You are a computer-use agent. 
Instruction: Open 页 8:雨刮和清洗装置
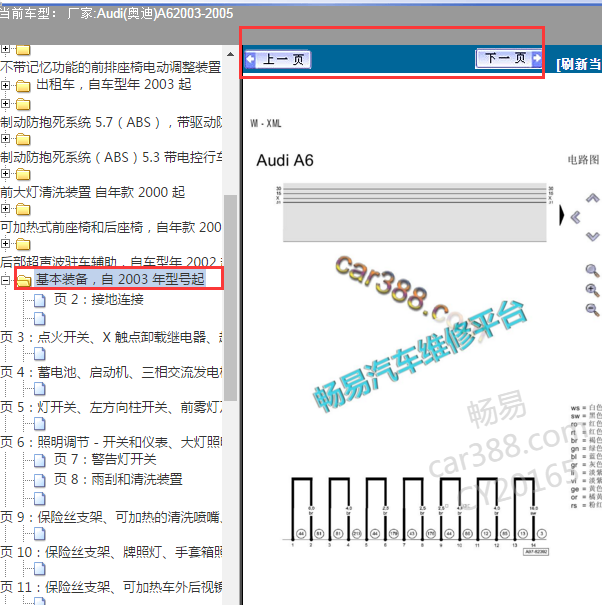(118, 479)
